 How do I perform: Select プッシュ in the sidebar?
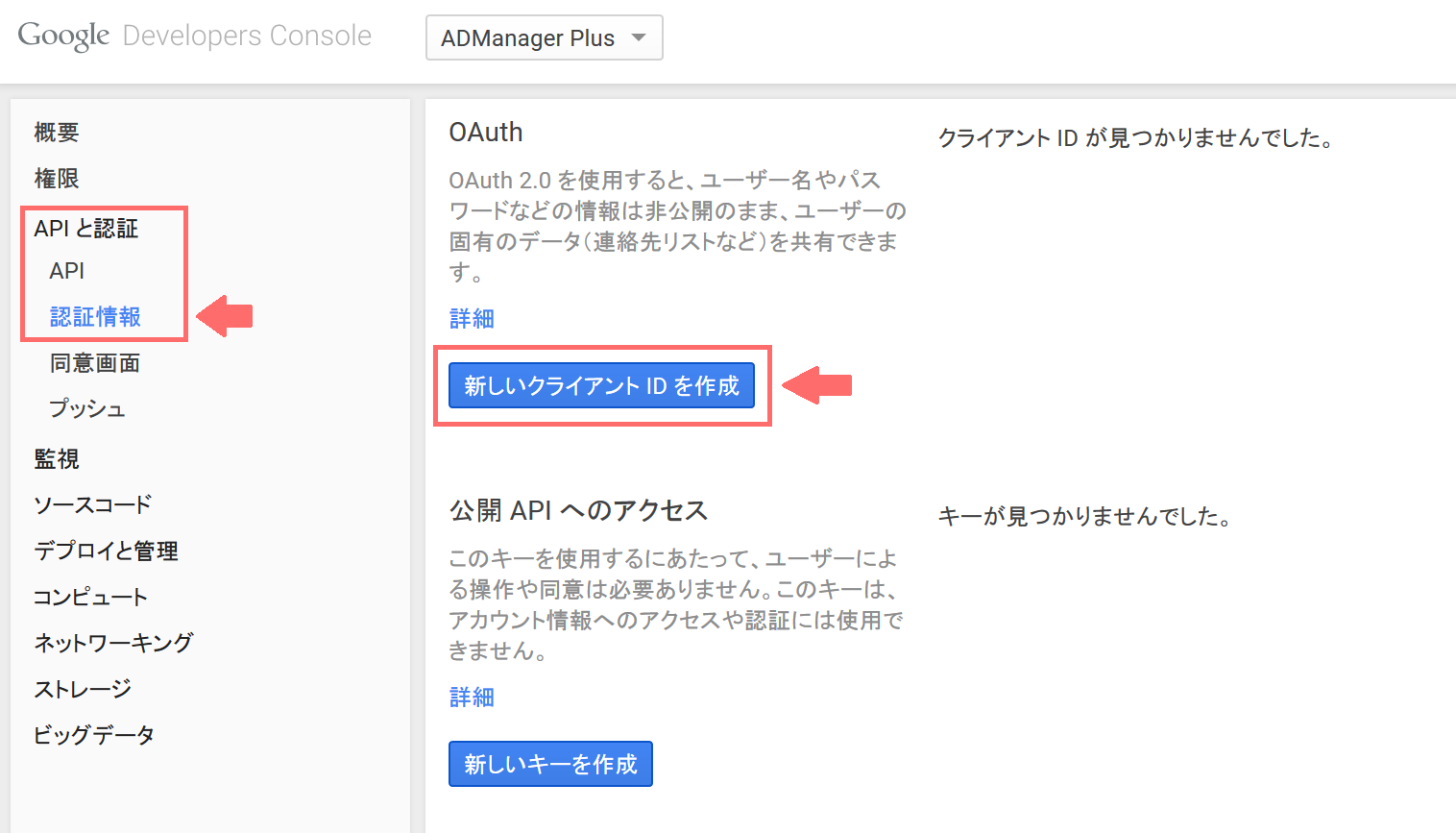[86, 408]
